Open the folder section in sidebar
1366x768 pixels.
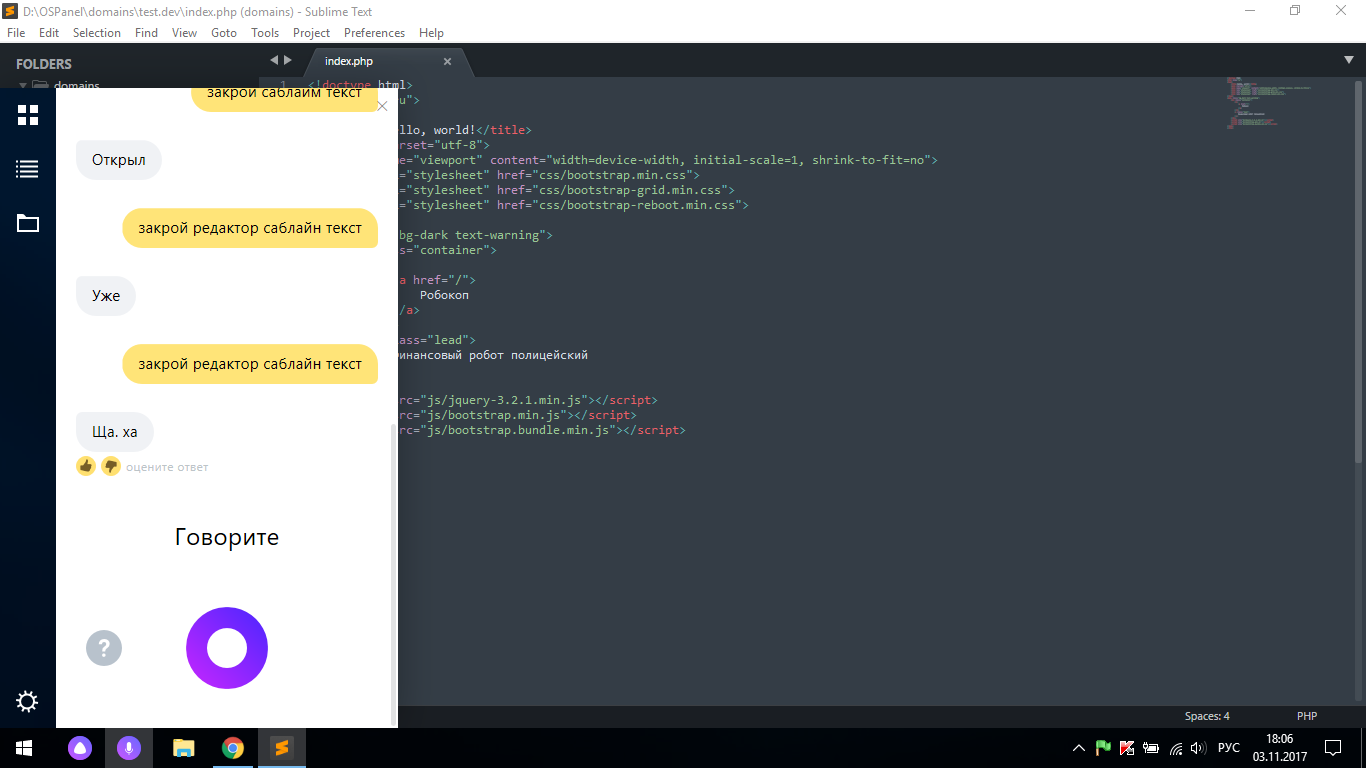coord(28,223)
